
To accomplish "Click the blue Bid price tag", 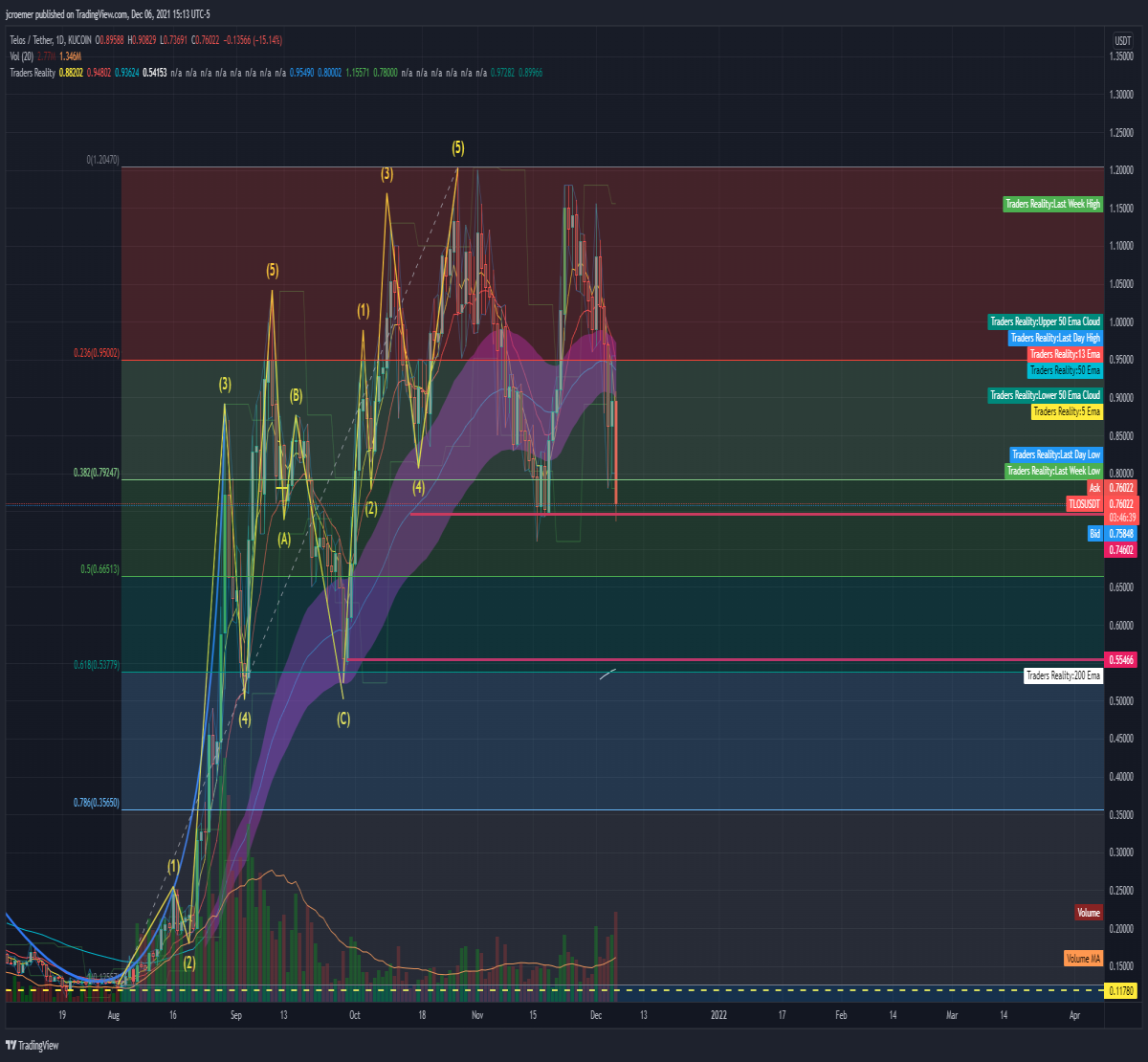I will [x=1094, y=533].
